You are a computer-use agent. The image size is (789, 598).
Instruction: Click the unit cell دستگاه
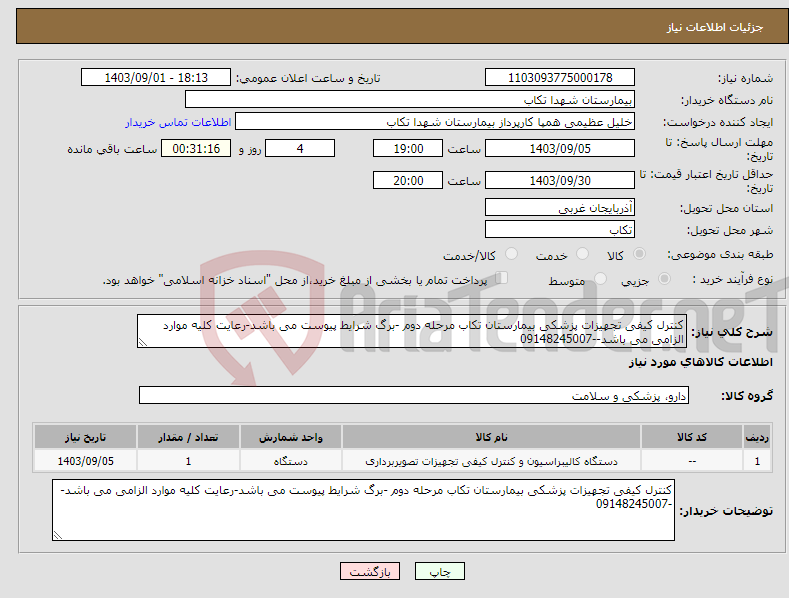point(291,461)
